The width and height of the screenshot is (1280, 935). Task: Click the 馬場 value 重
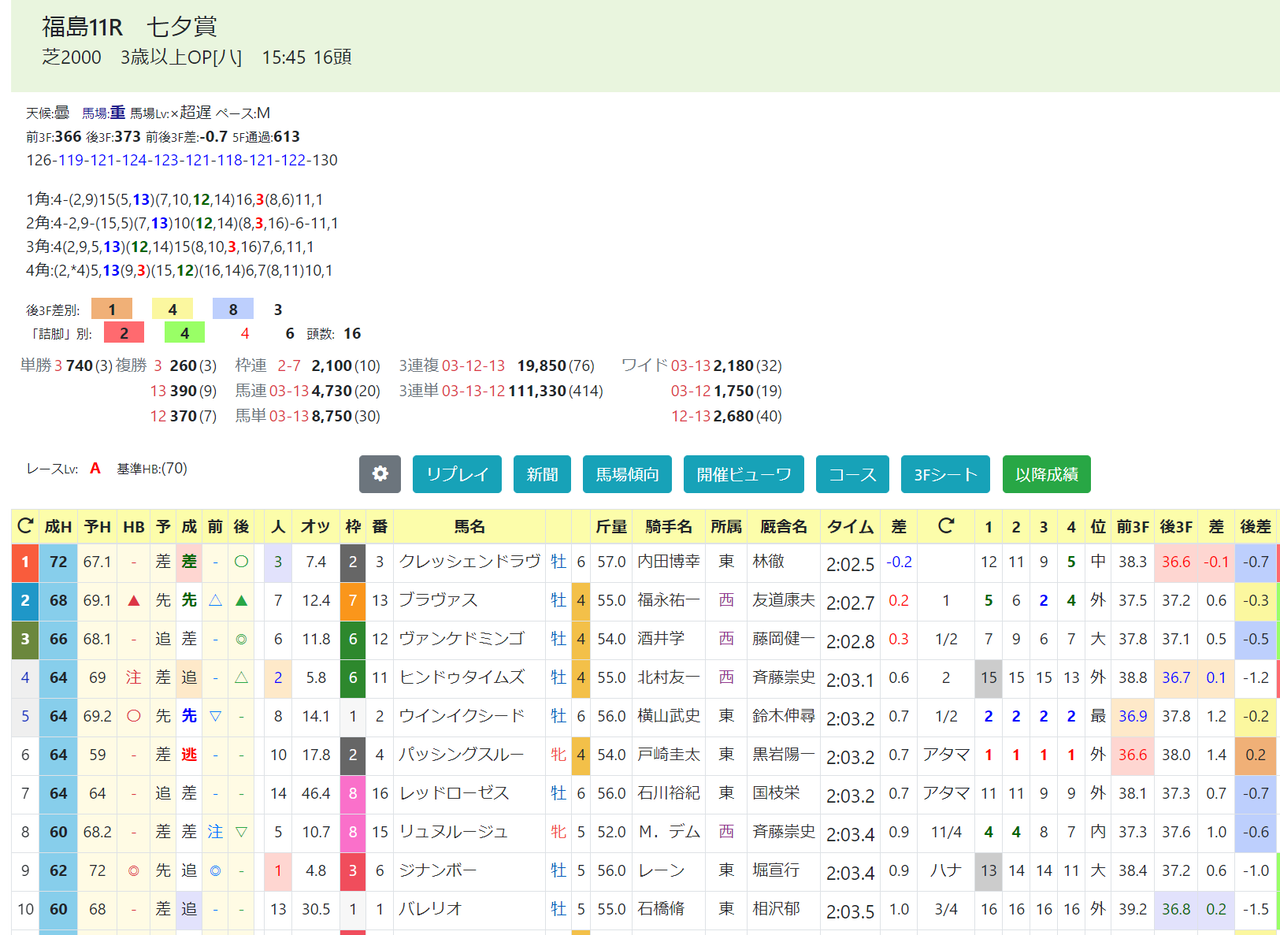(x=117, y=113)
